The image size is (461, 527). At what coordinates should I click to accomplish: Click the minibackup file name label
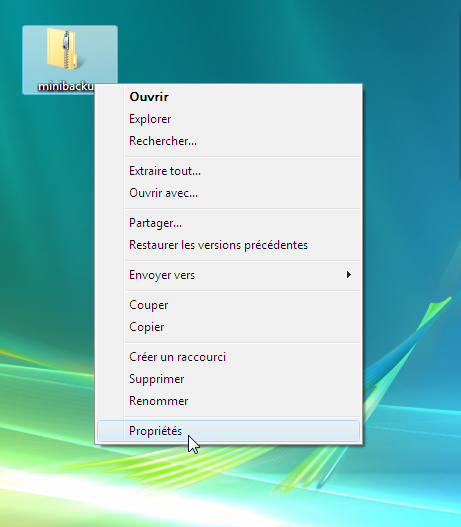click(66, 86)
